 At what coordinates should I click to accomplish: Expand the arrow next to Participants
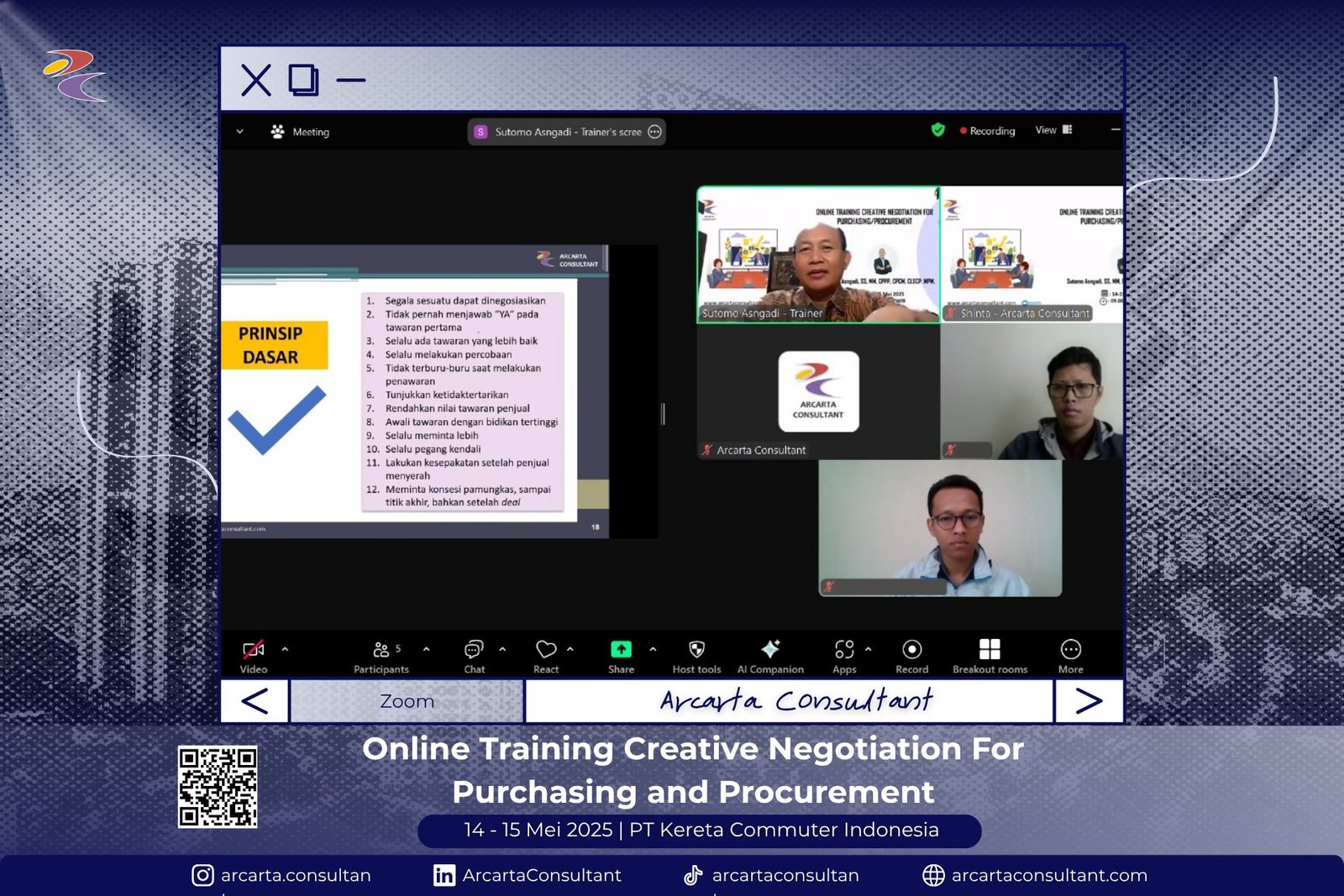tap(427, 649)
